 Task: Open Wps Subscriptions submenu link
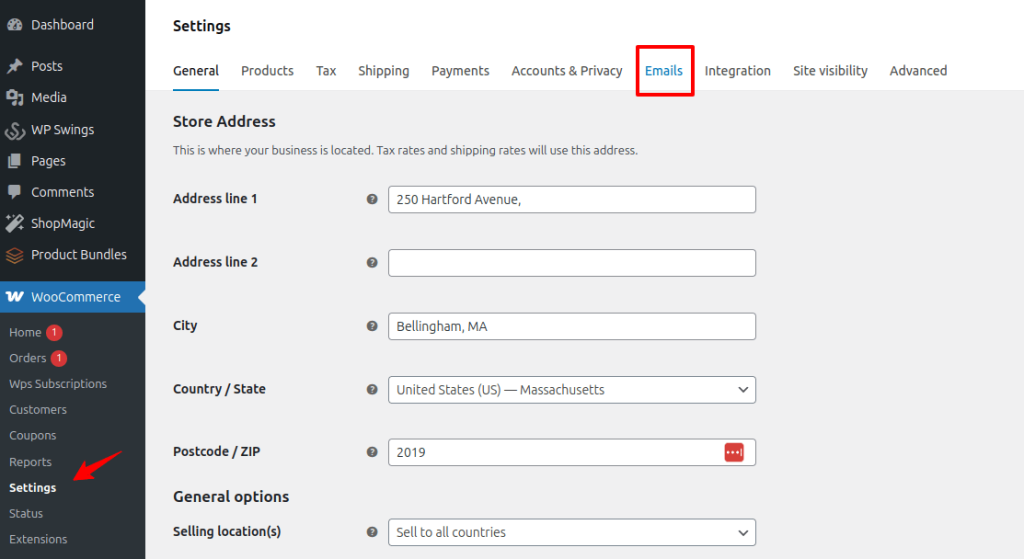point(58,384)
